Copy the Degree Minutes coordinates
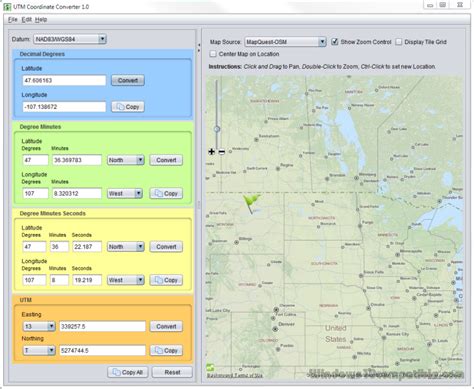474x389 pixels. 166,193
